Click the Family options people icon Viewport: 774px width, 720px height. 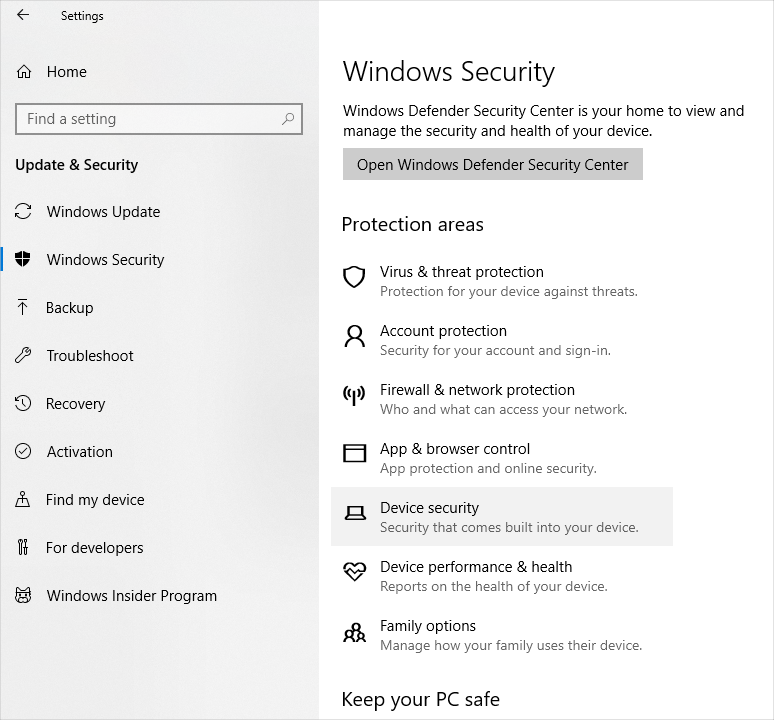[354, 632]
